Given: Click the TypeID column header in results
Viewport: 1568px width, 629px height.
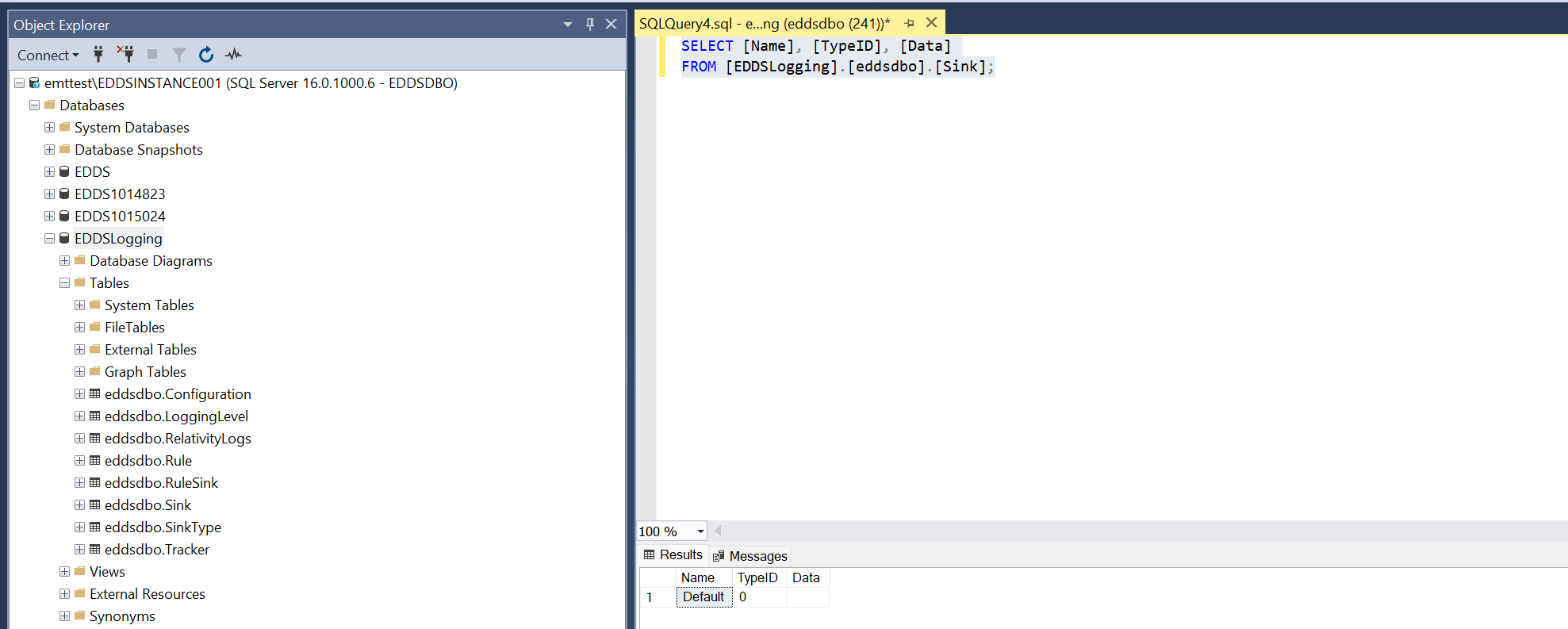Looking at the screenshot, I should point(757,577).
